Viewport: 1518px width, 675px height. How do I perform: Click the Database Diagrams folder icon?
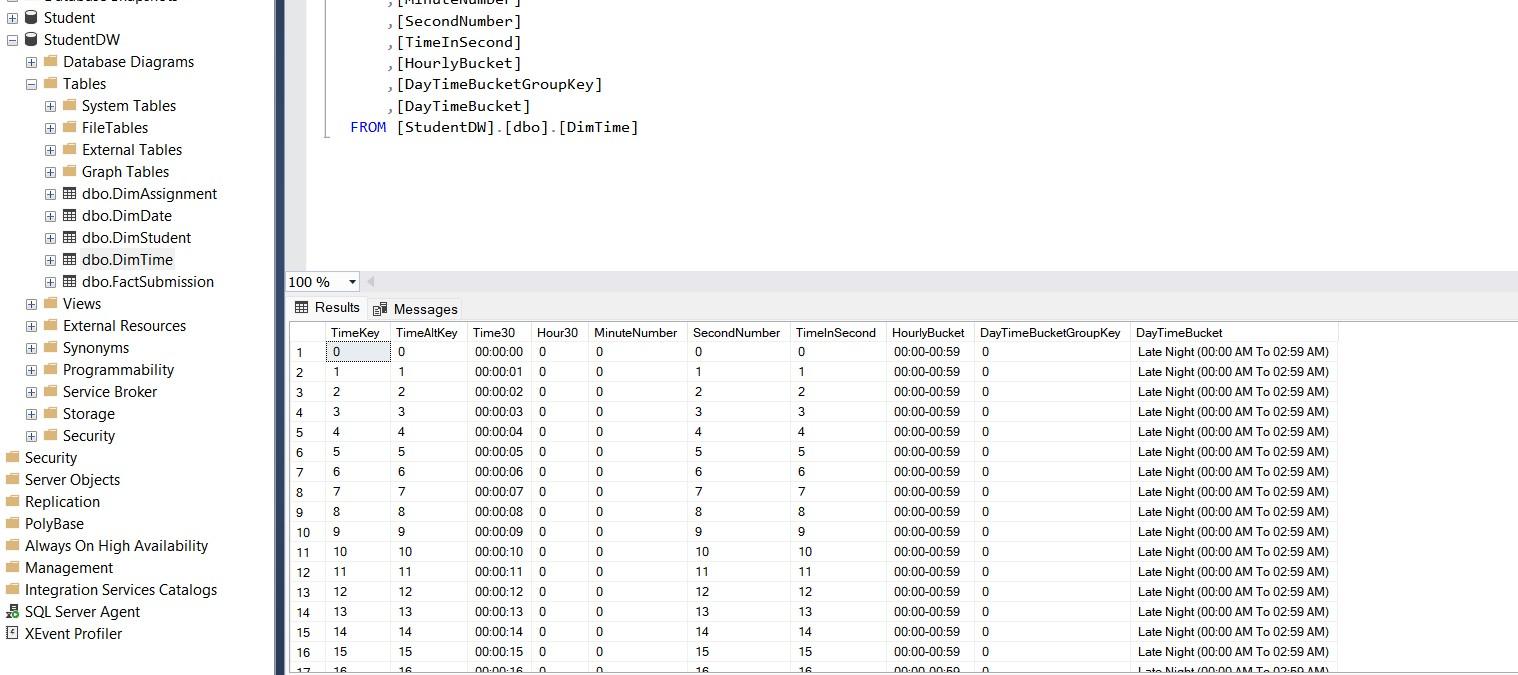(x=49, y=61)
